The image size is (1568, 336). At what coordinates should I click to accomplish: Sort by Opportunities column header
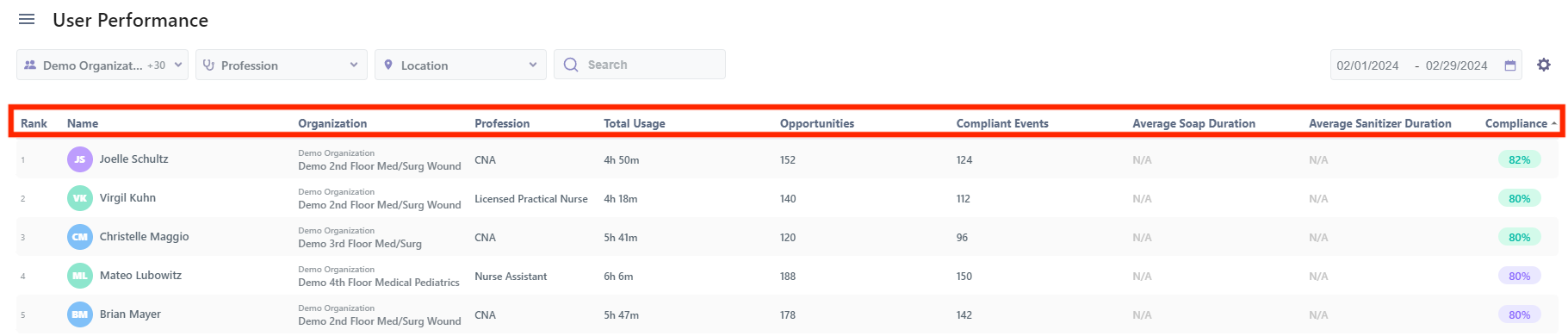817,123
